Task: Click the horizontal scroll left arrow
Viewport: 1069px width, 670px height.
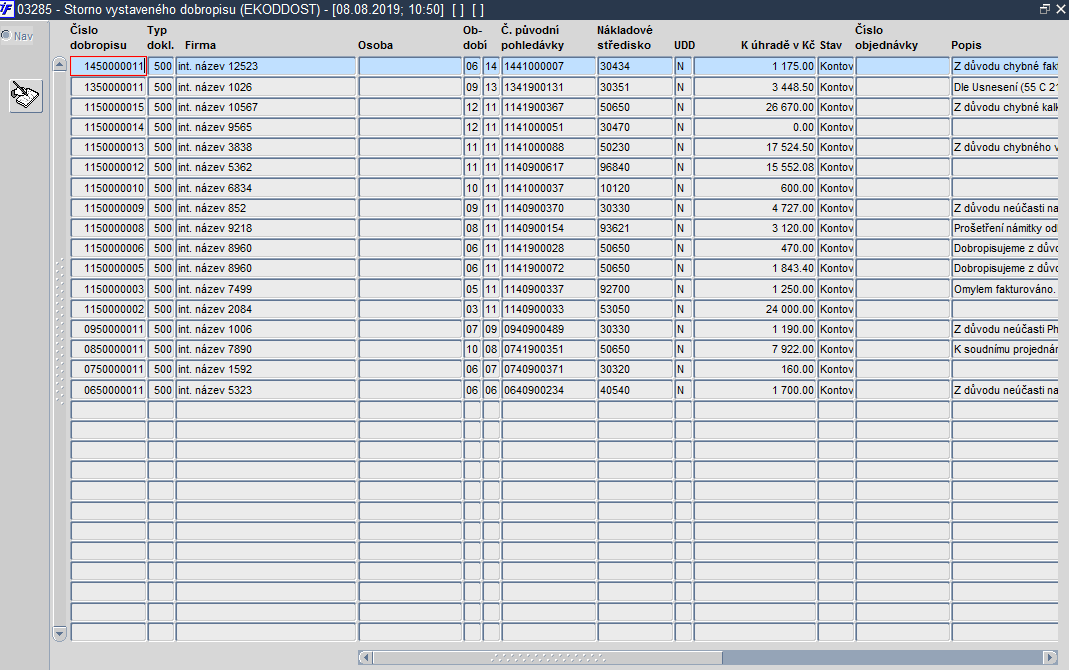Action: [x=365, y=658]
